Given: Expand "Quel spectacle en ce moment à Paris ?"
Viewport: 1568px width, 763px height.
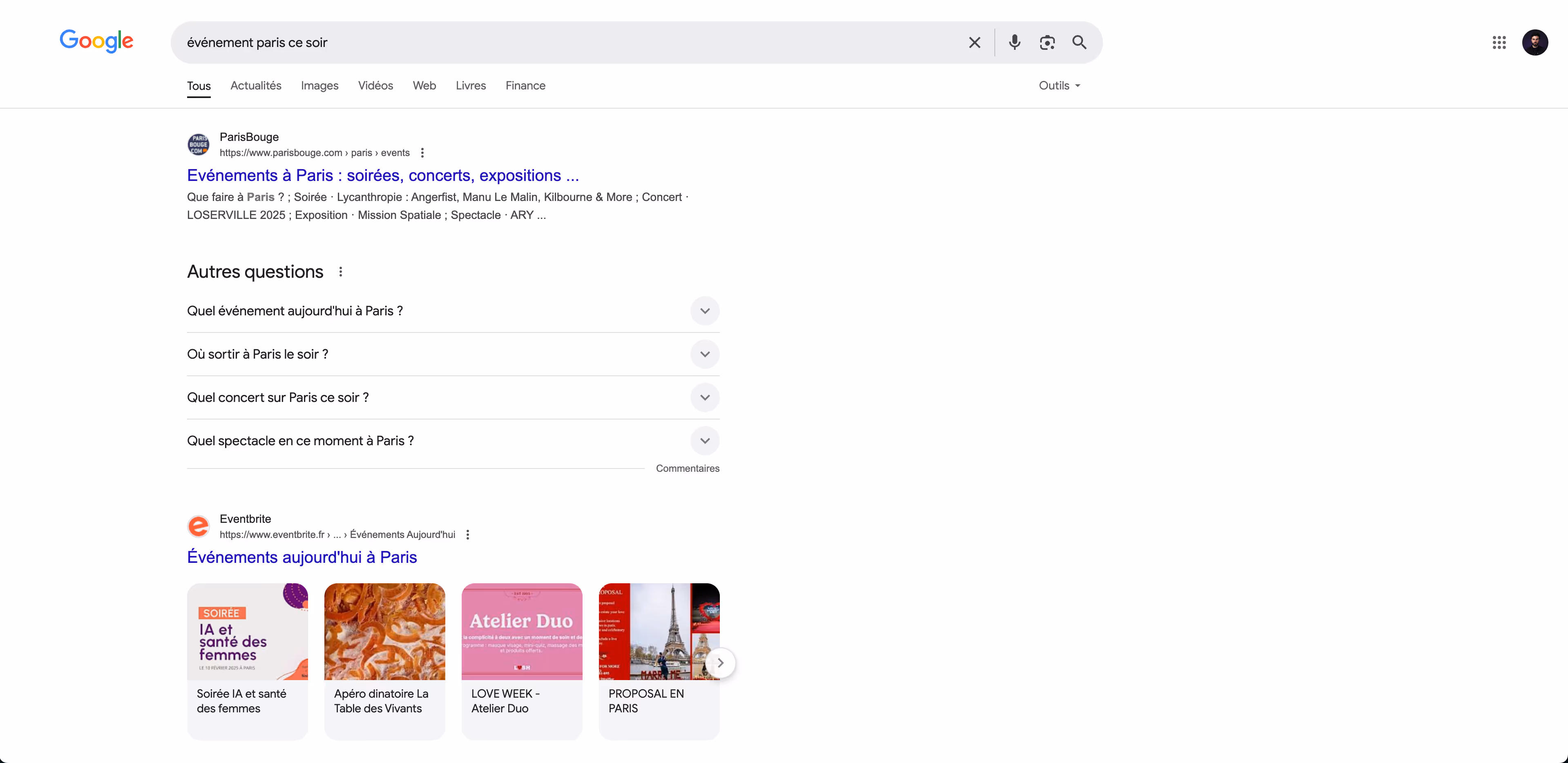Looking at the screenshot, I should (704, 440).
